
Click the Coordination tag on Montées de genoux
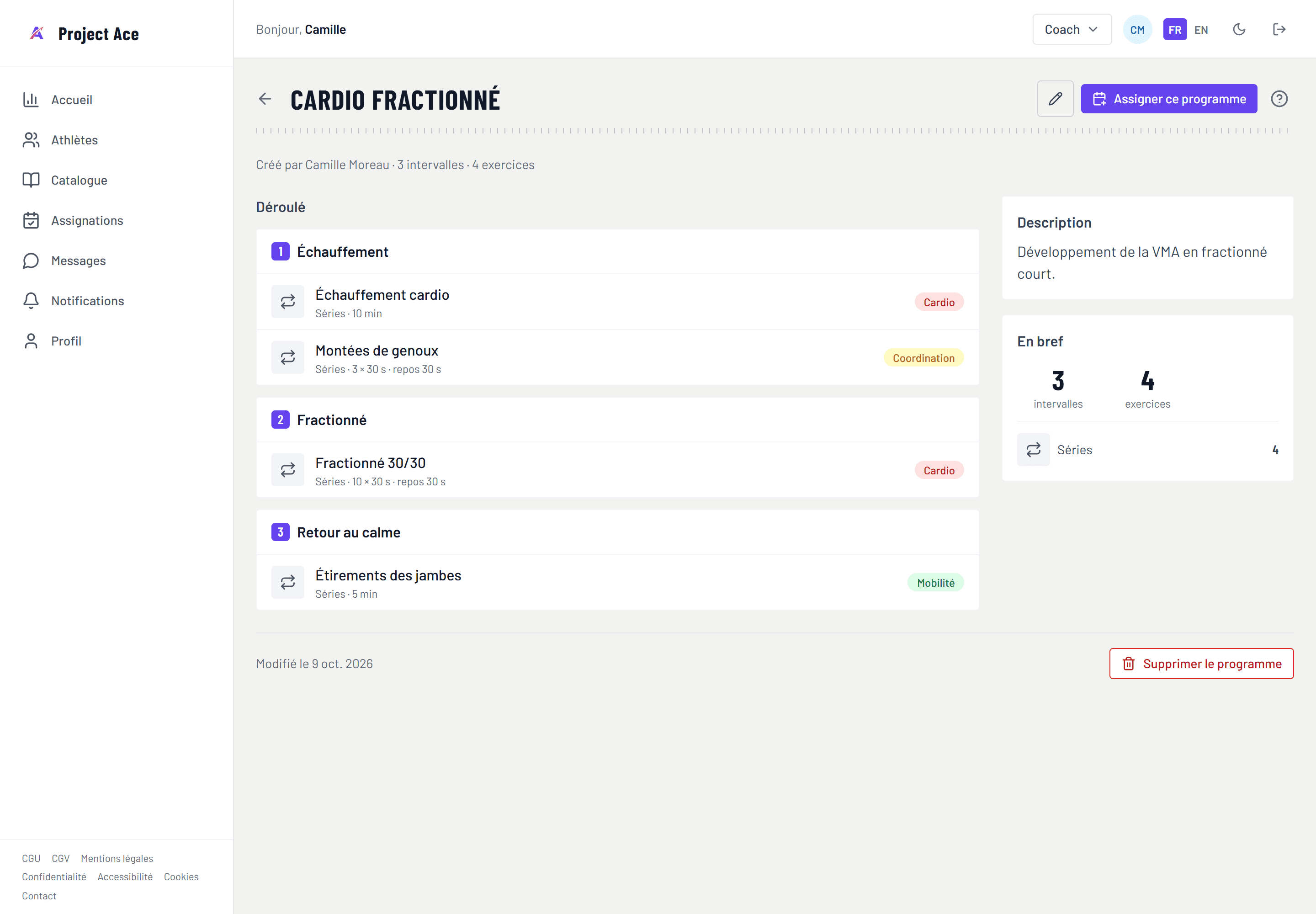(x=923, y=358)
